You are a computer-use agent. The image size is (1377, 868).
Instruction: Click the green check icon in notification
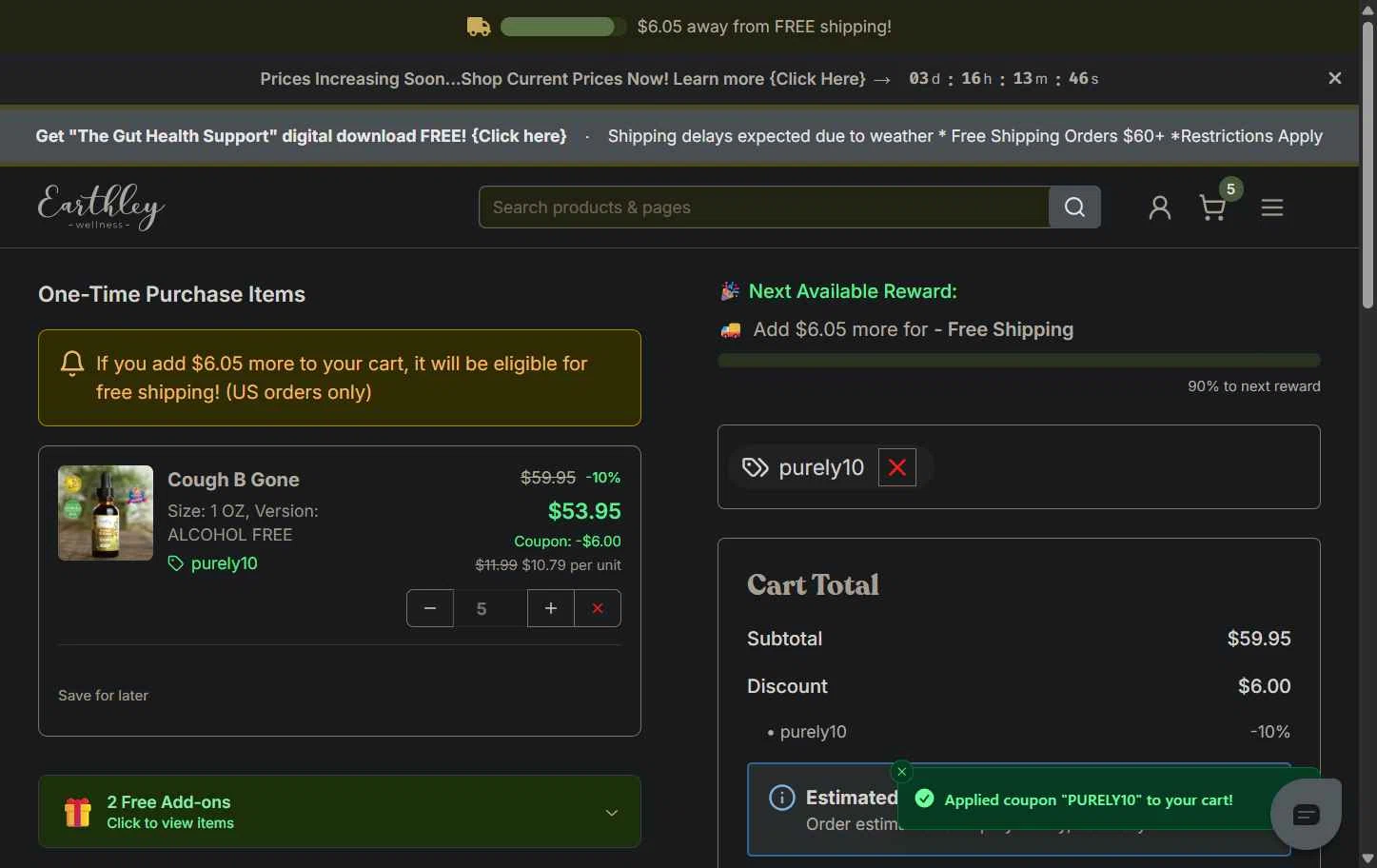pyautogui.click(x=924, y=799)
